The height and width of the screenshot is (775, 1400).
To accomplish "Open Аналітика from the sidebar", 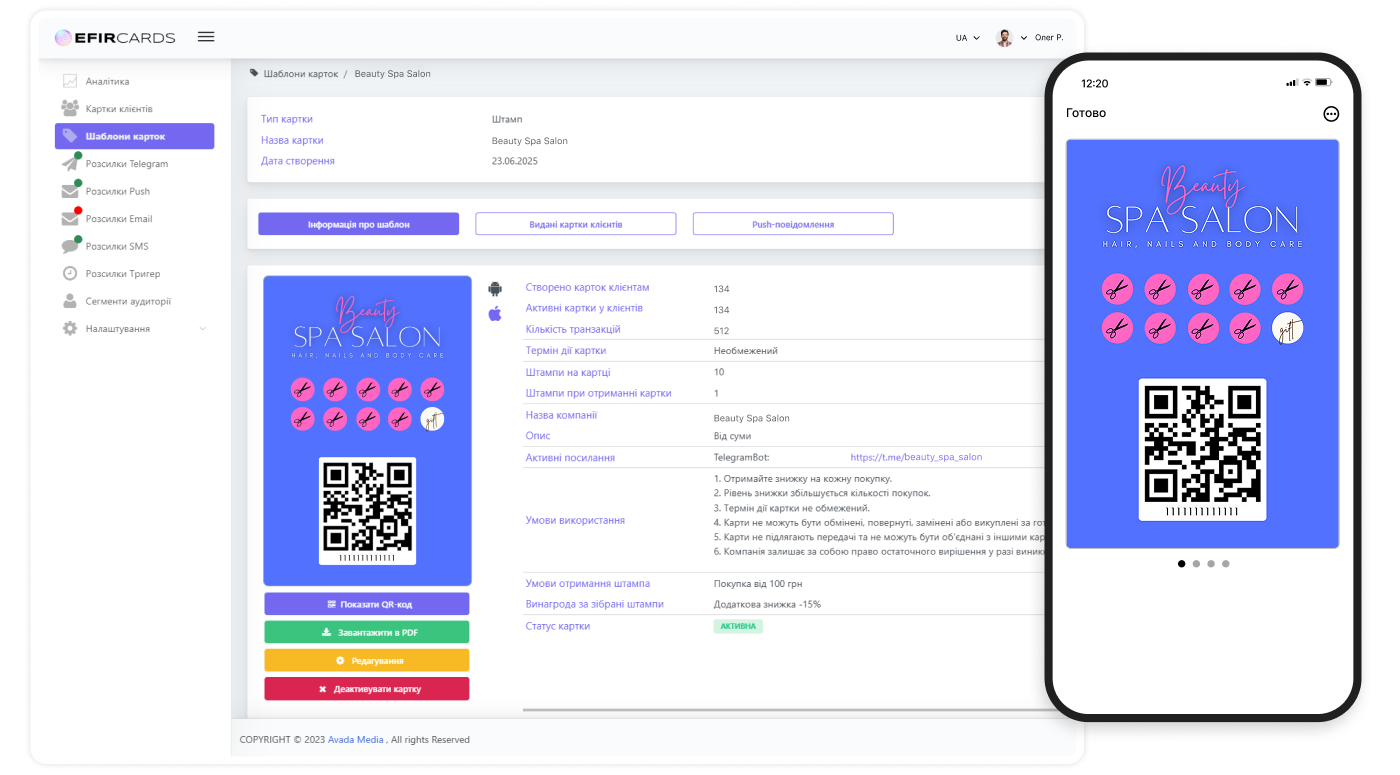I will tap(107, 81).
